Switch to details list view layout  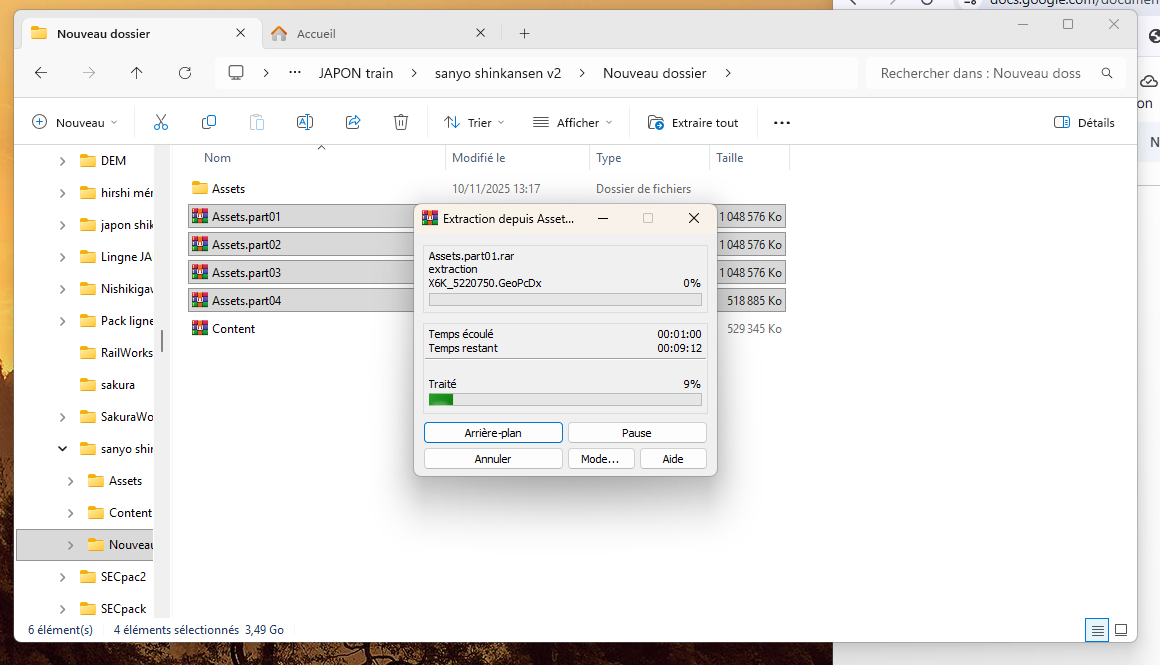coord(1098,630)
